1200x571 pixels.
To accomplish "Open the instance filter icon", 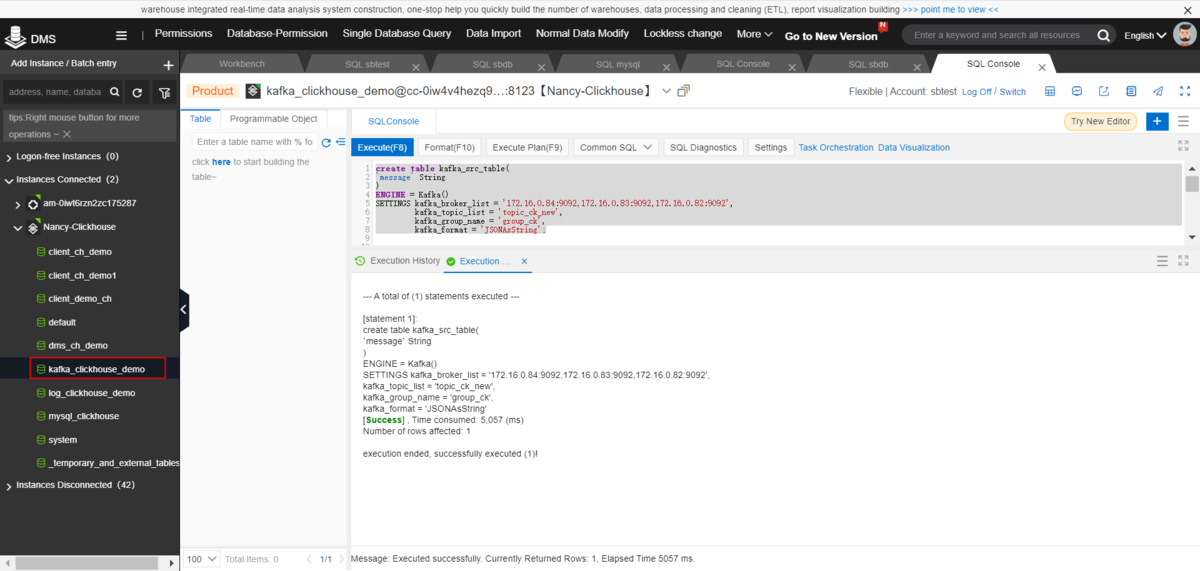I will [164, 92].
